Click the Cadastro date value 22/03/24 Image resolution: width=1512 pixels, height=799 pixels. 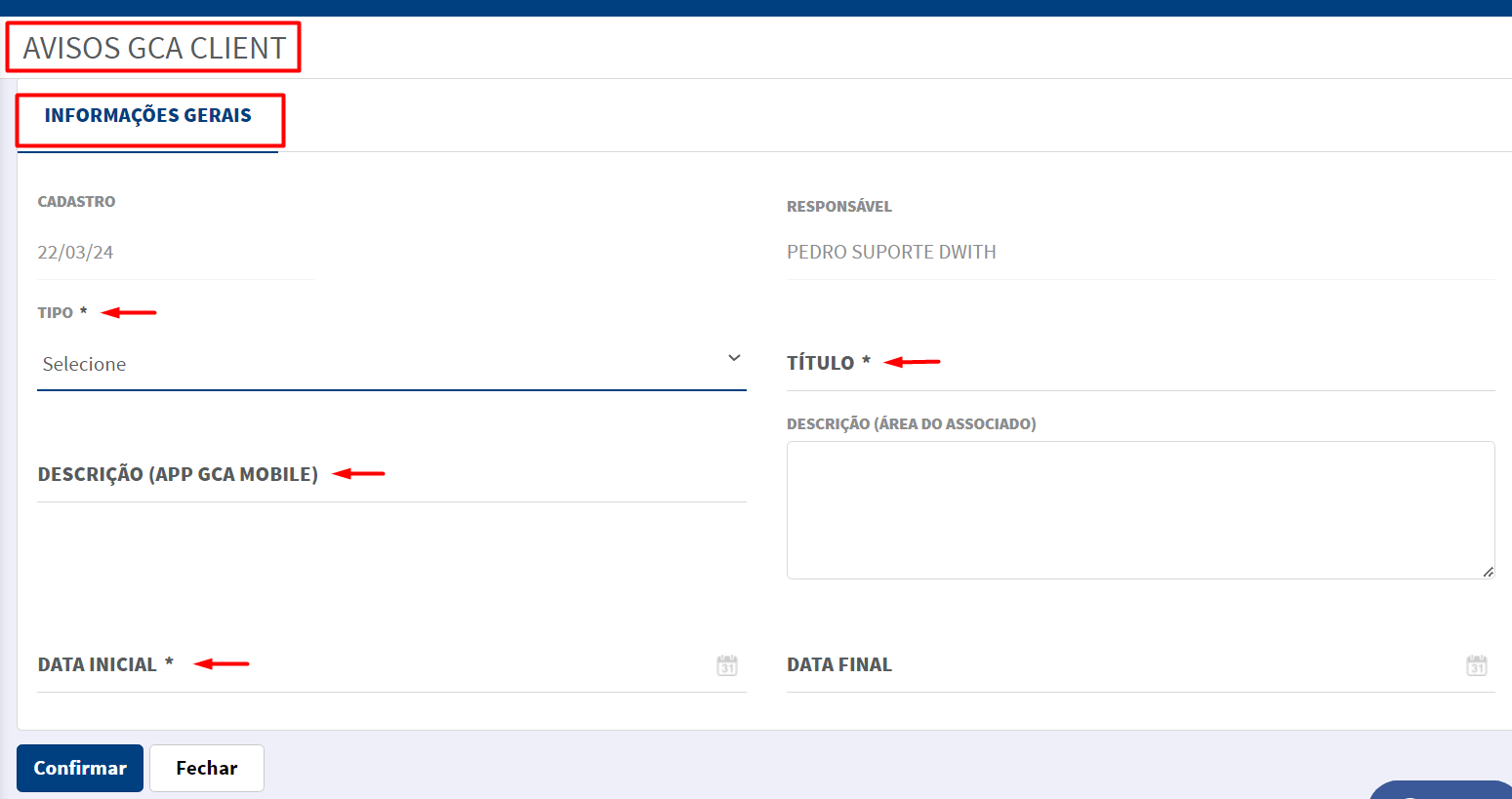(x=75, y=253)
